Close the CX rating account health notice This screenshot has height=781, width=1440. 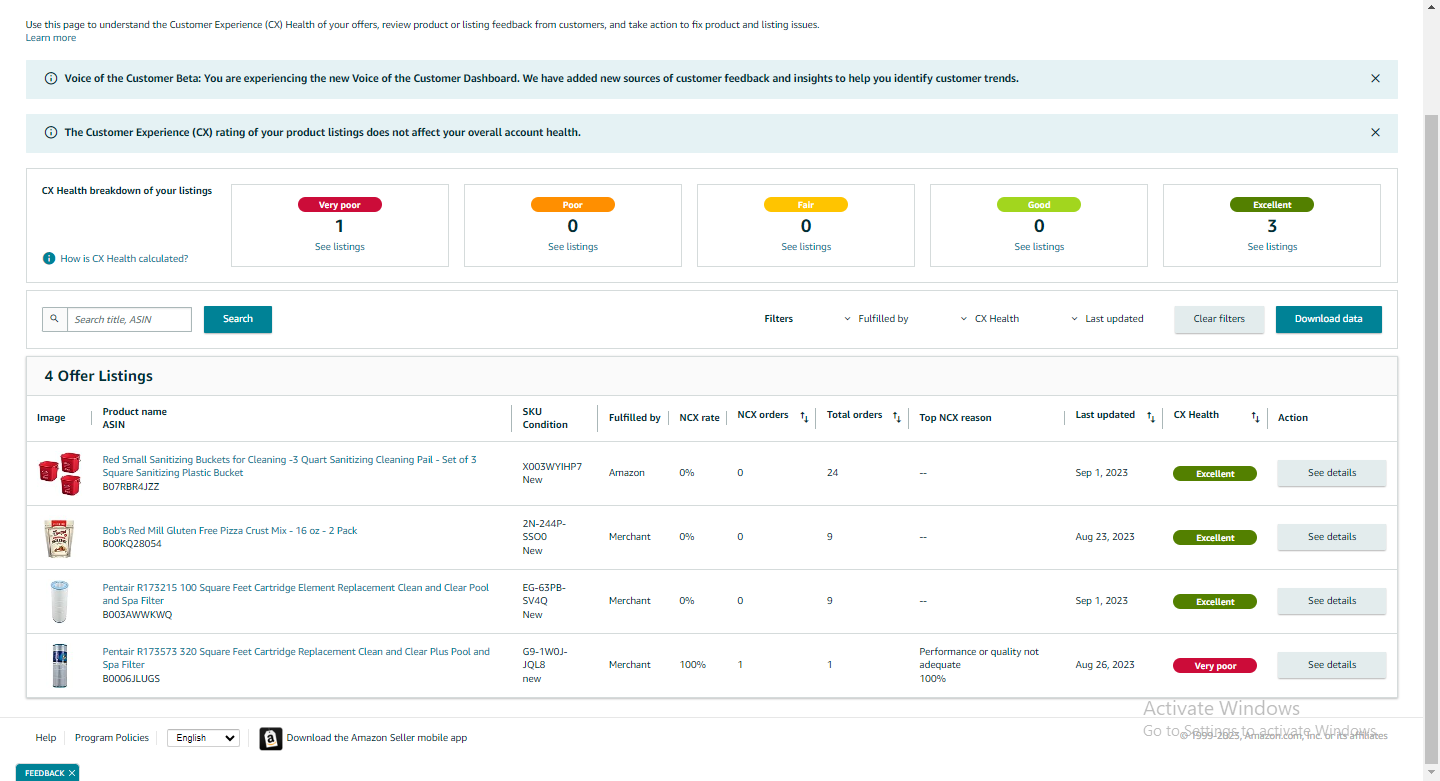1375,132
